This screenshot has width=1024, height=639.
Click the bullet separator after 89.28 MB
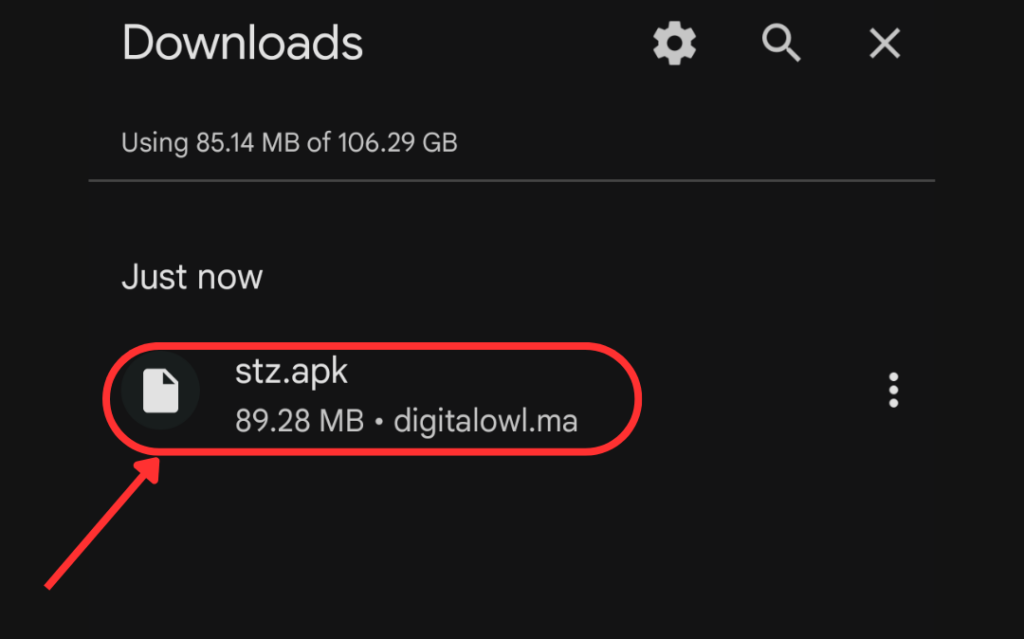pos(379,421)
